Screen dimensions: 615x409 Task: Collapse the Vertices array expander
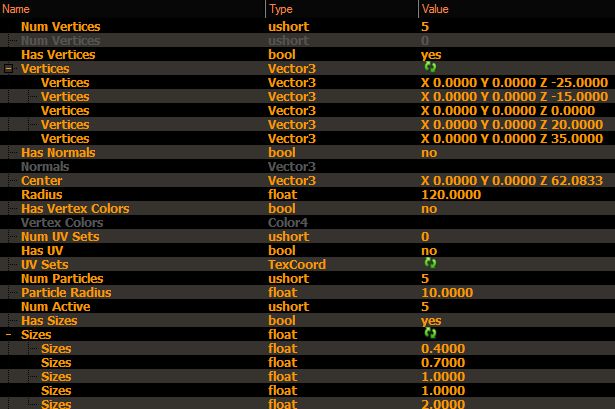[9, 69]
